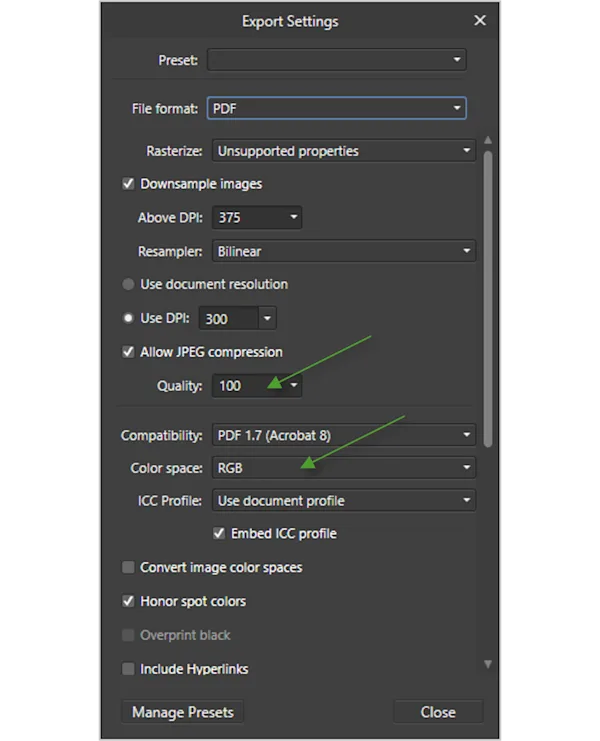Uncheck Downsample images

point(128,183)
